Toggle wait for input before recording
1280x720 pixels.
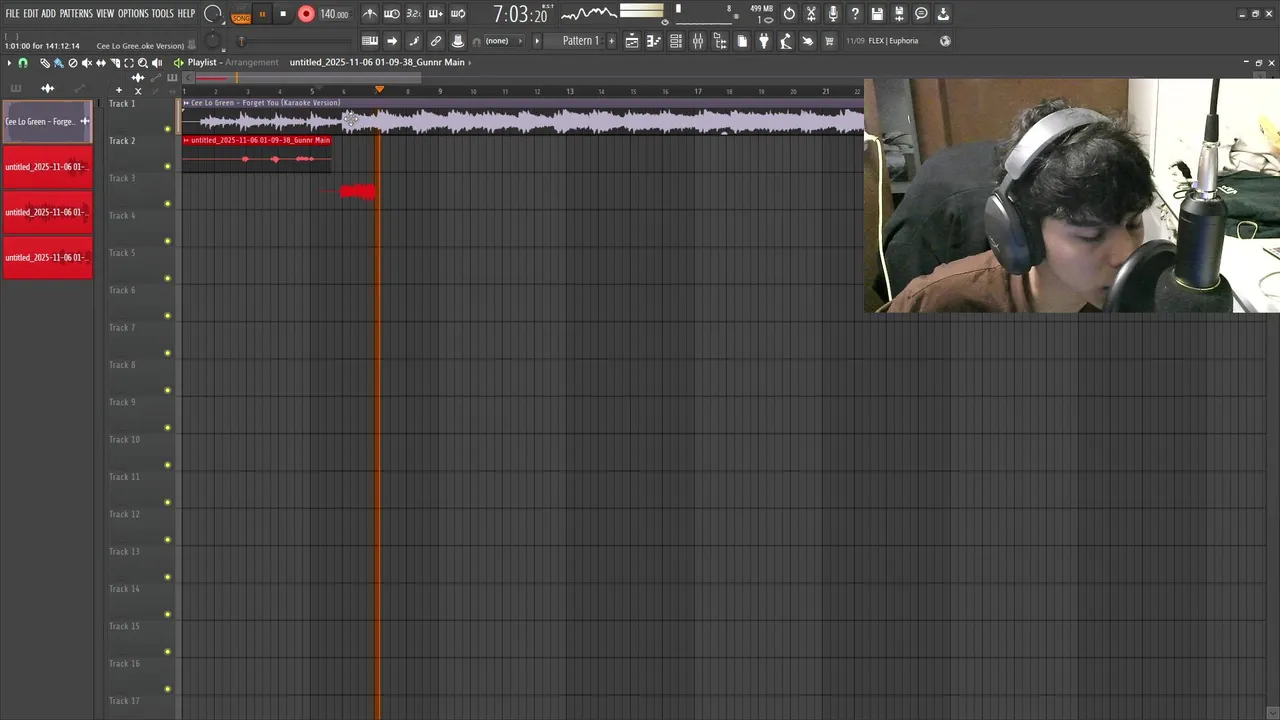(x=392, y=14)
